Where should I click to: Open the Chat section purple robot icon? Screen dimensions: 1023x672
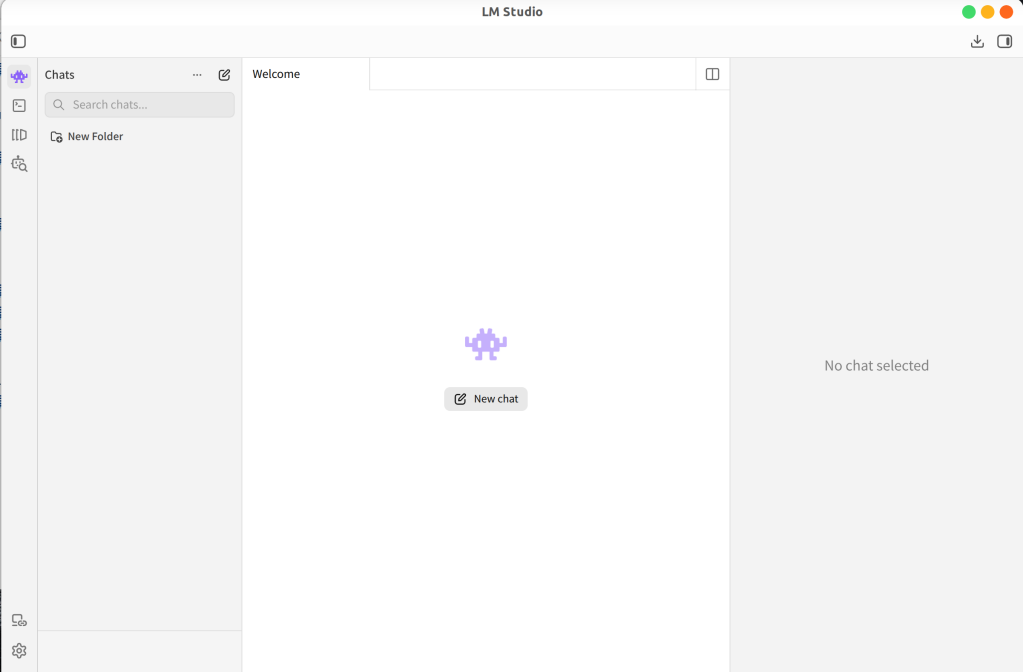(x=19, y=76)
